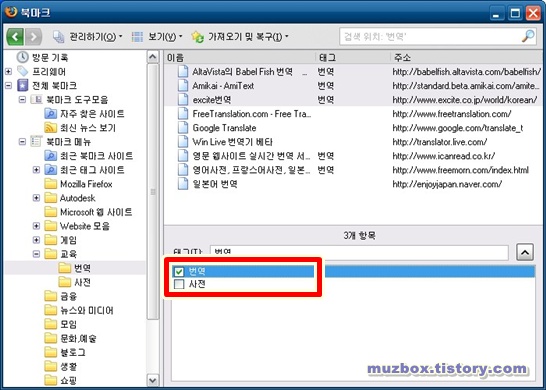This screenshot has width=546, height=390.
Task: Expand the 게임 folder
Action: click(36, 240)
